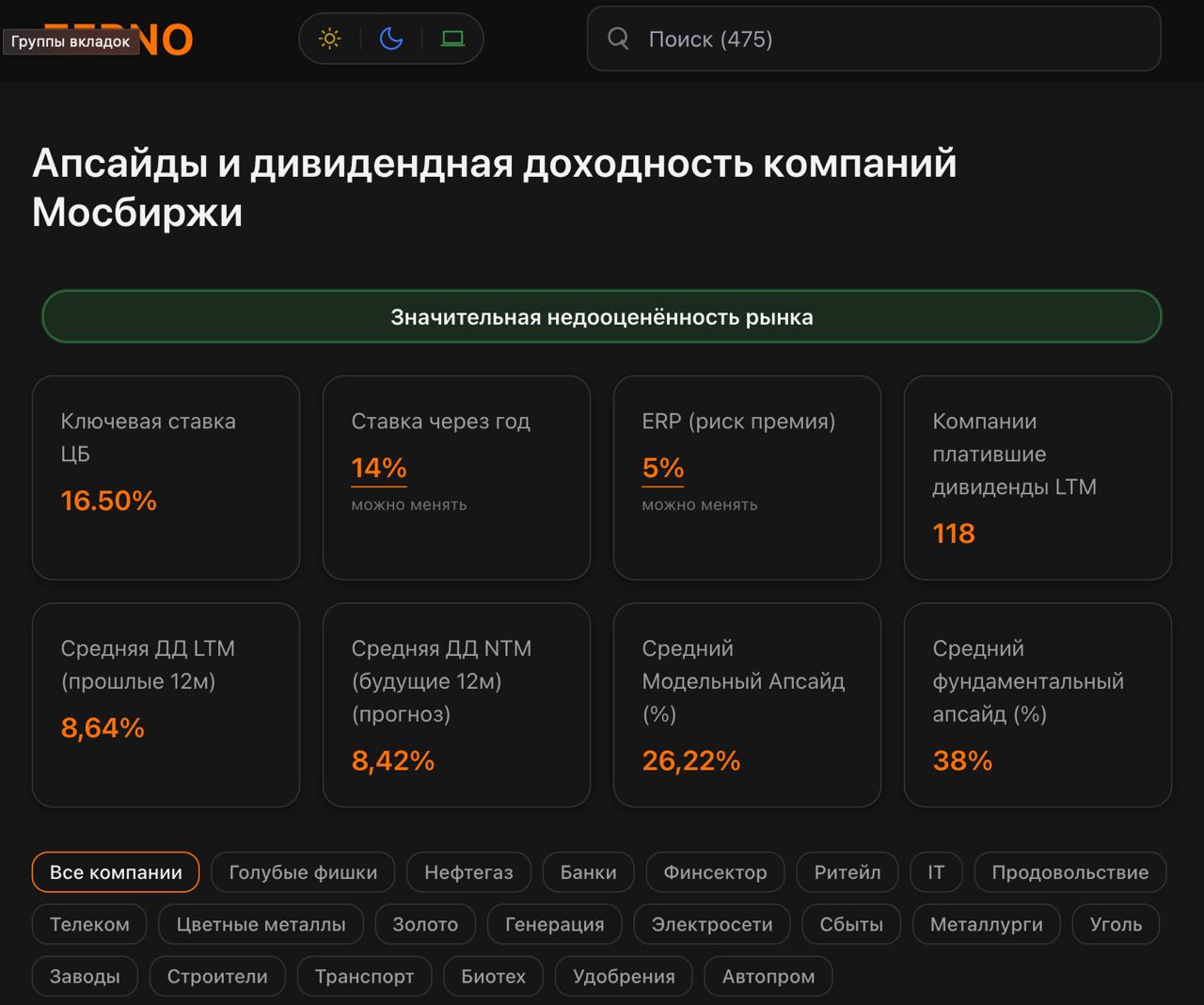Click the 8,42% average NTM yield
This screenshot has height=1005, width=1204.
click(393, 760)
